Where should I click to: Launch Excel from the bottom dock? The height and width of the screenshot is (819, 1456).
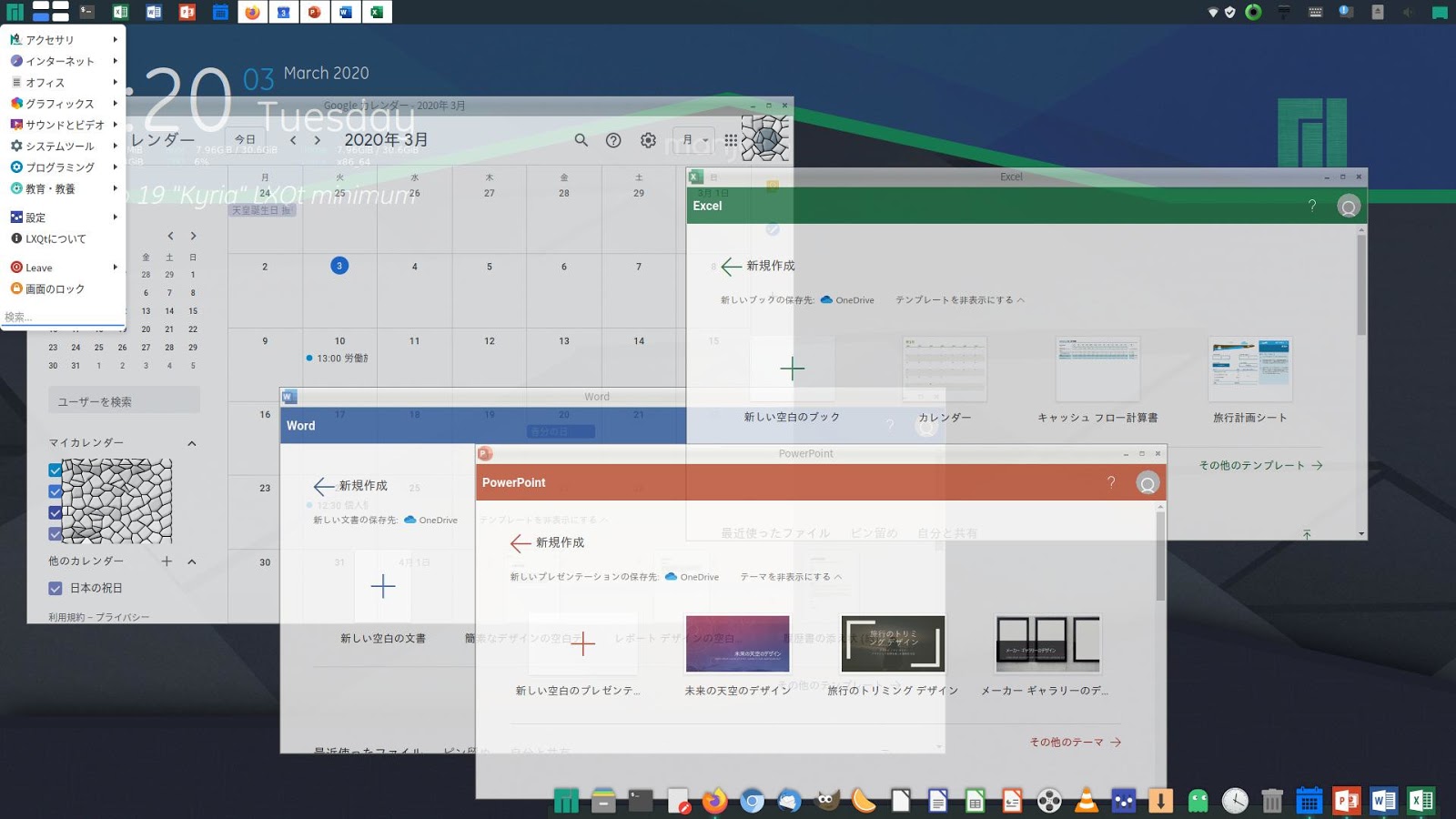pos(1421,800)
